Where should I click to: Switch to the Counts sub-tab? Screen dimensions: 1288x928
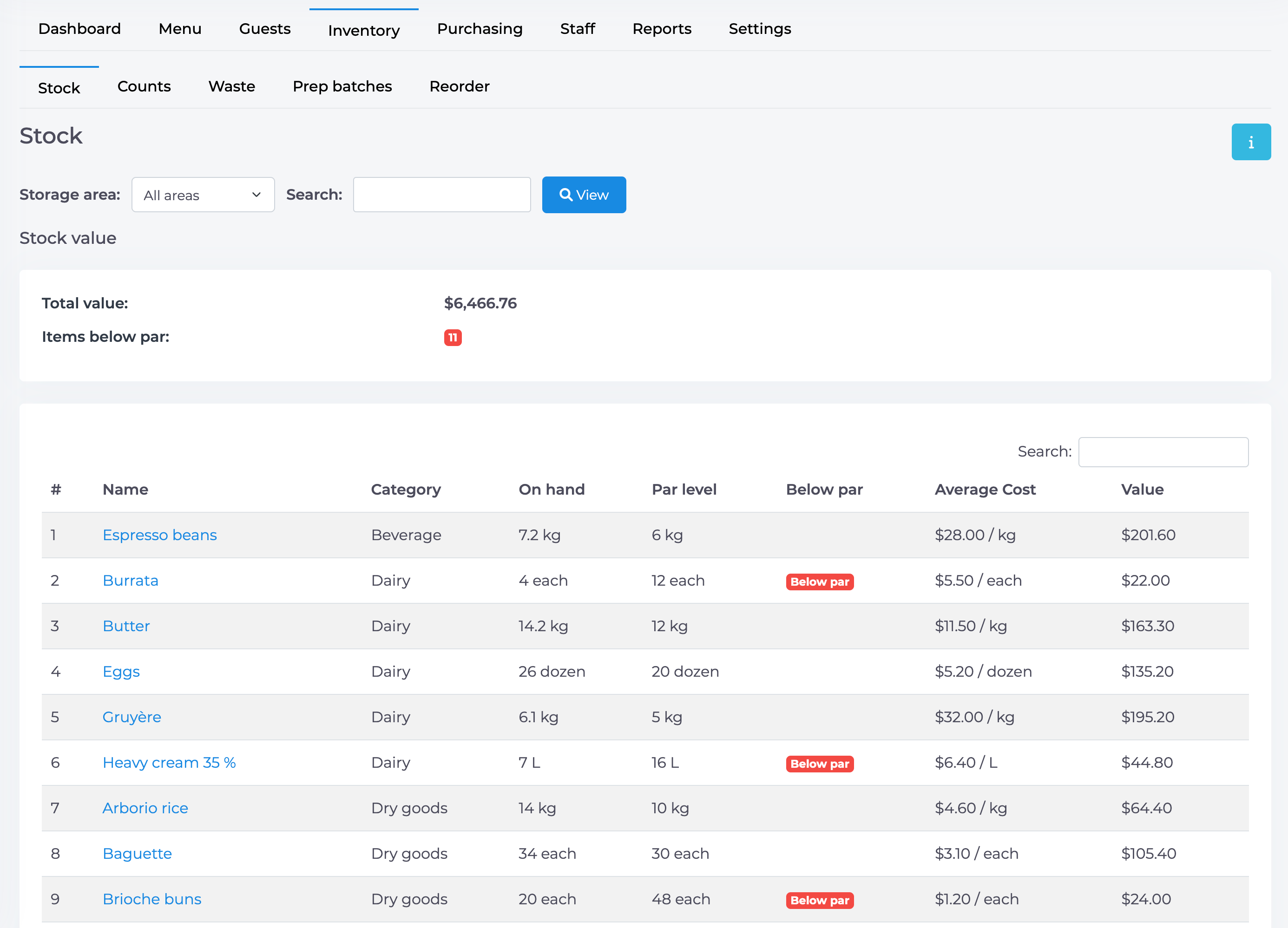pos(144,86)
